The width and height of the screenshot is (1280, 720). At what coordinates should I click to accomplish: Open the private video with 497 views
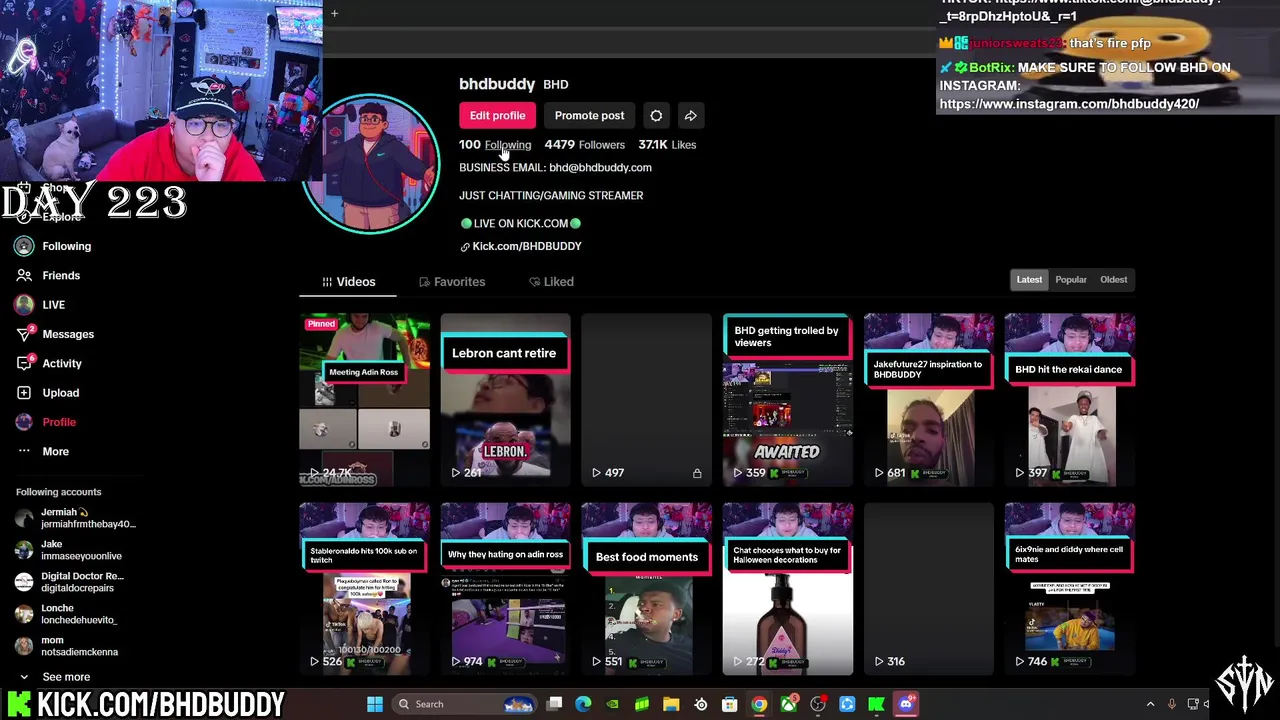tap(646, 400)
